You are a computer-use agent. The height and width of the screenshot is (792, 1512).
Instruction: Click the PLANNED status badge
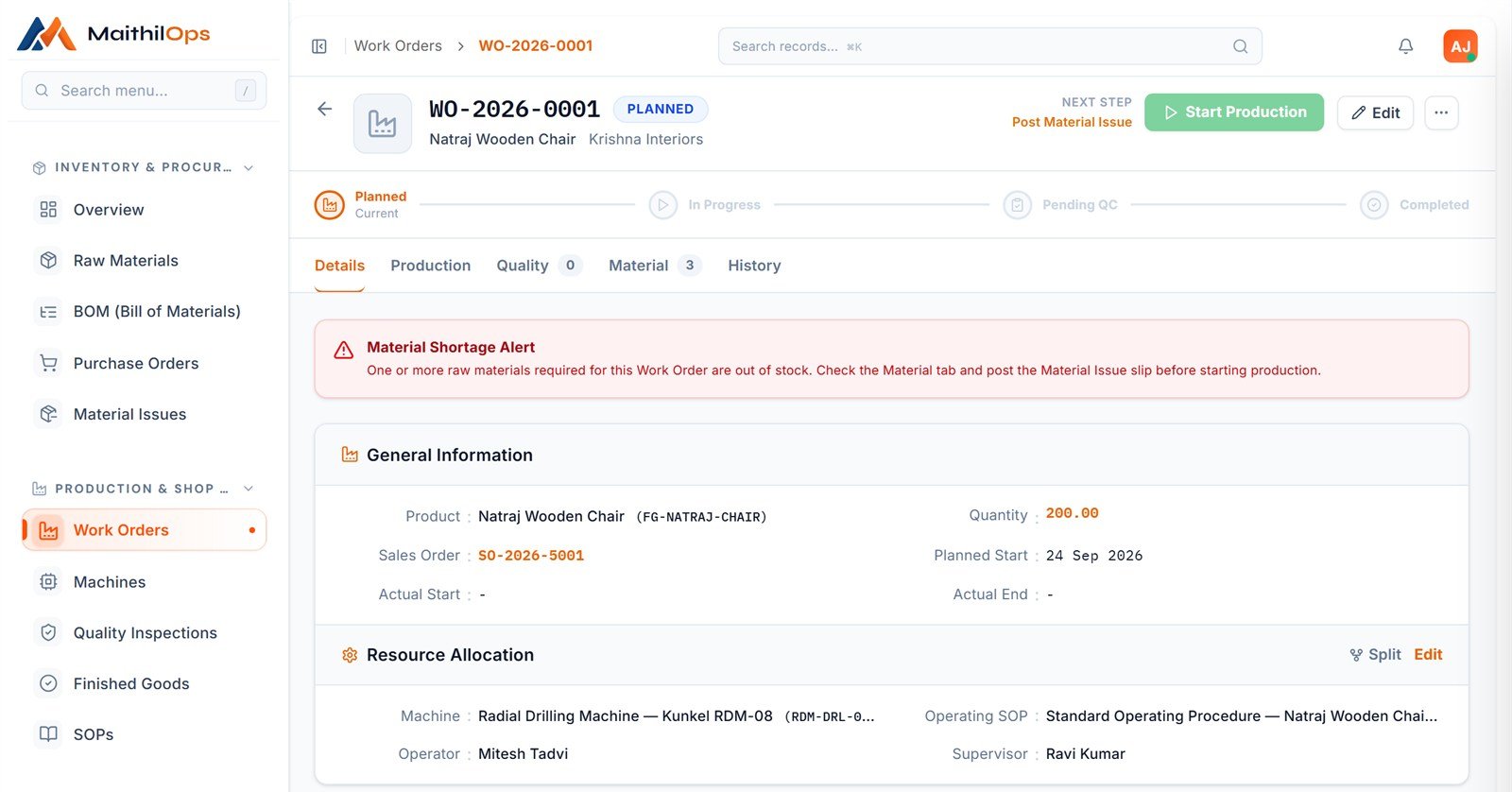661,109
